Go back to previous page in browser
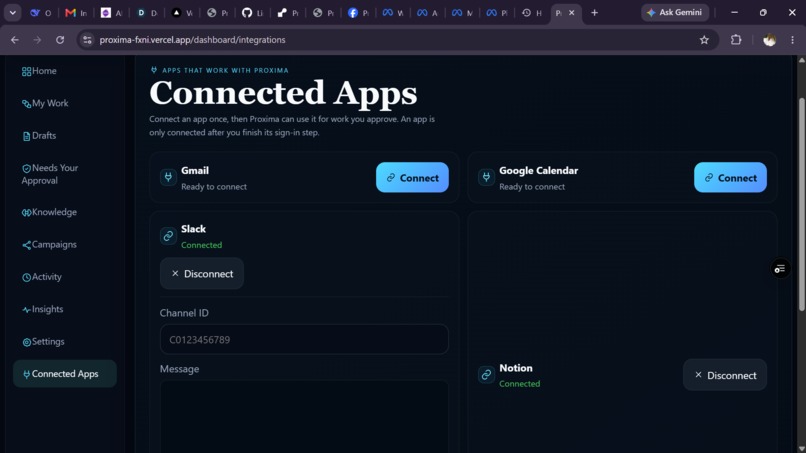 click(x=15, y=40)
